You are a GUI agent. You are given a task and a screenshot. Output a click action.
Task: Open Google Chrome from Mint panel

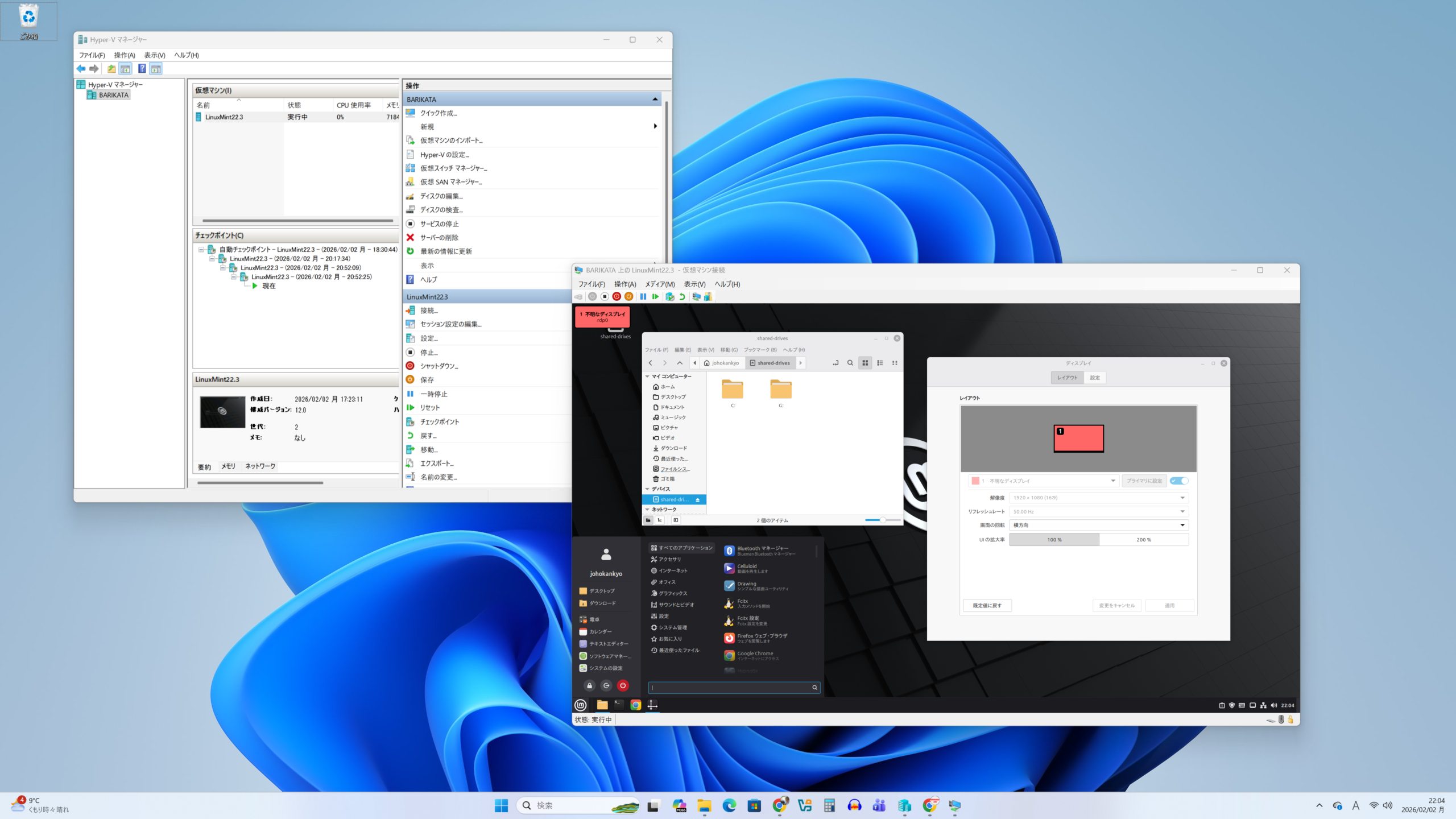636,705
